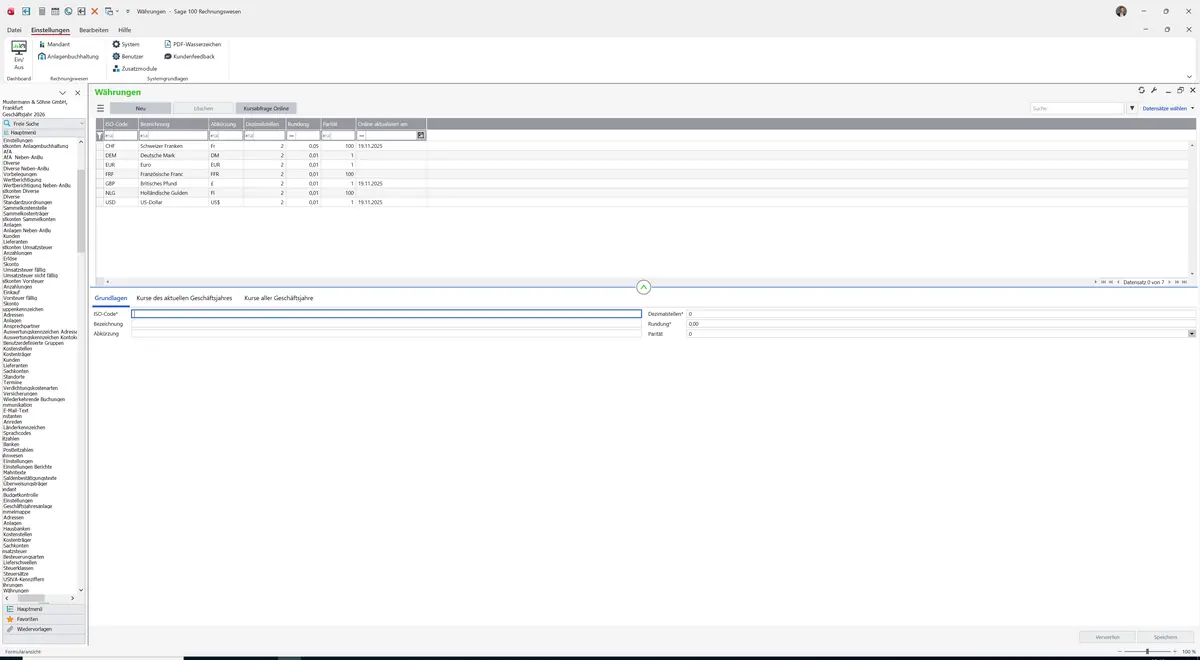The height and width of the screenshot is (660, 1200).
Task: Click the ISO-Code input field
Action: pyautogui.click(x=386, y=314)
